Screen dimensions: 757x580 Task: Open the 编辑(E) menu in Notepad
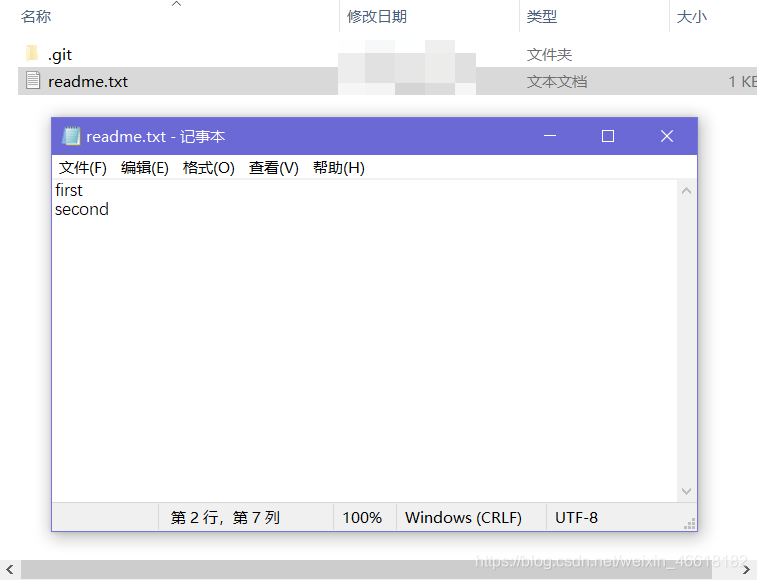click(144, 168)
